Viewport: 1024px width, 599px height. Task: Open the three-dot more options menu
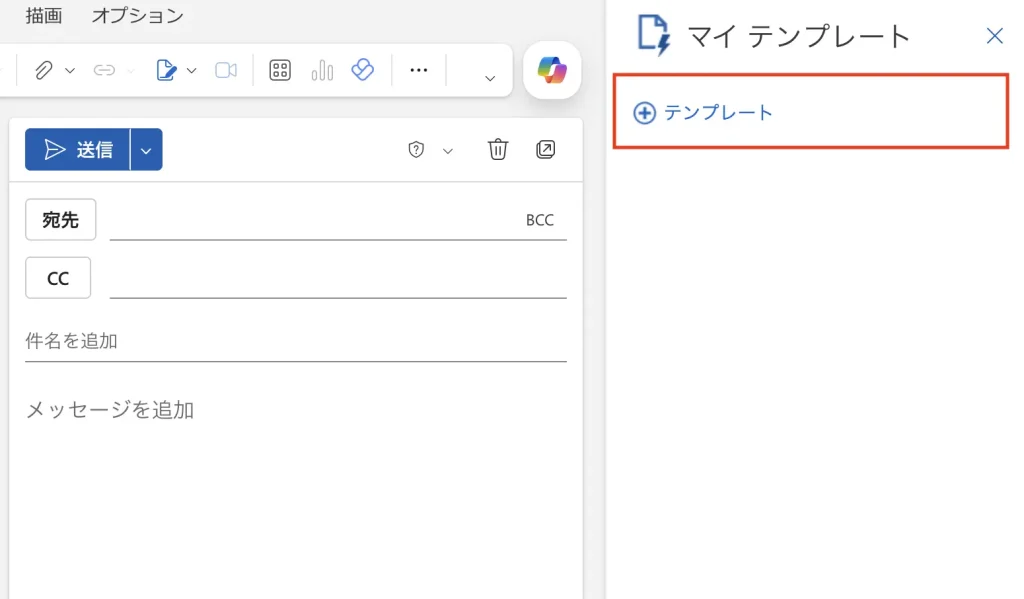coord(419,70)
